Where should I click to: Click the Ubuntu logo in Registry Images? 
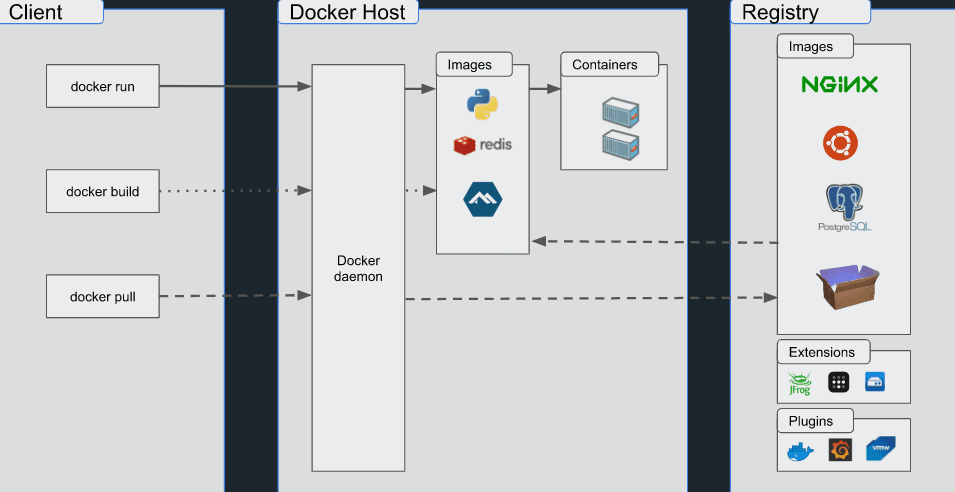840,144
